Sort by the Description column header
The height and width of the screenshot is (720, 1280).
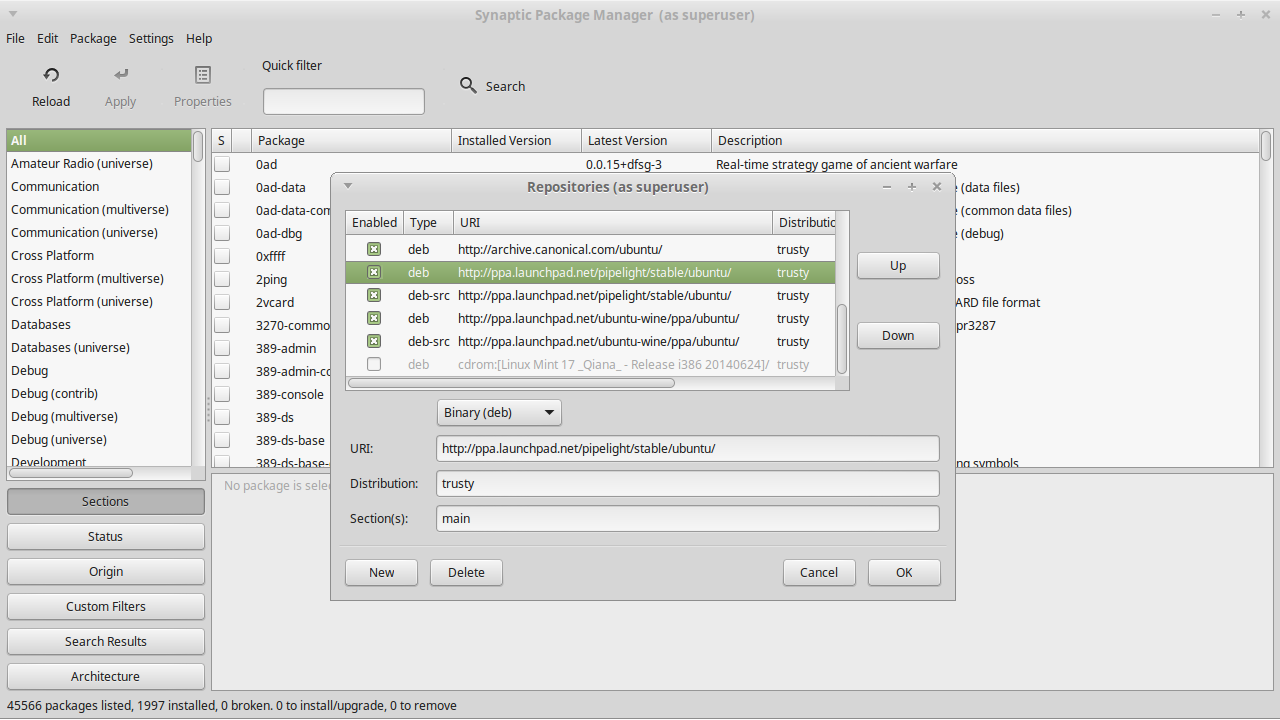pyautogui.click(x=985, y=141)
